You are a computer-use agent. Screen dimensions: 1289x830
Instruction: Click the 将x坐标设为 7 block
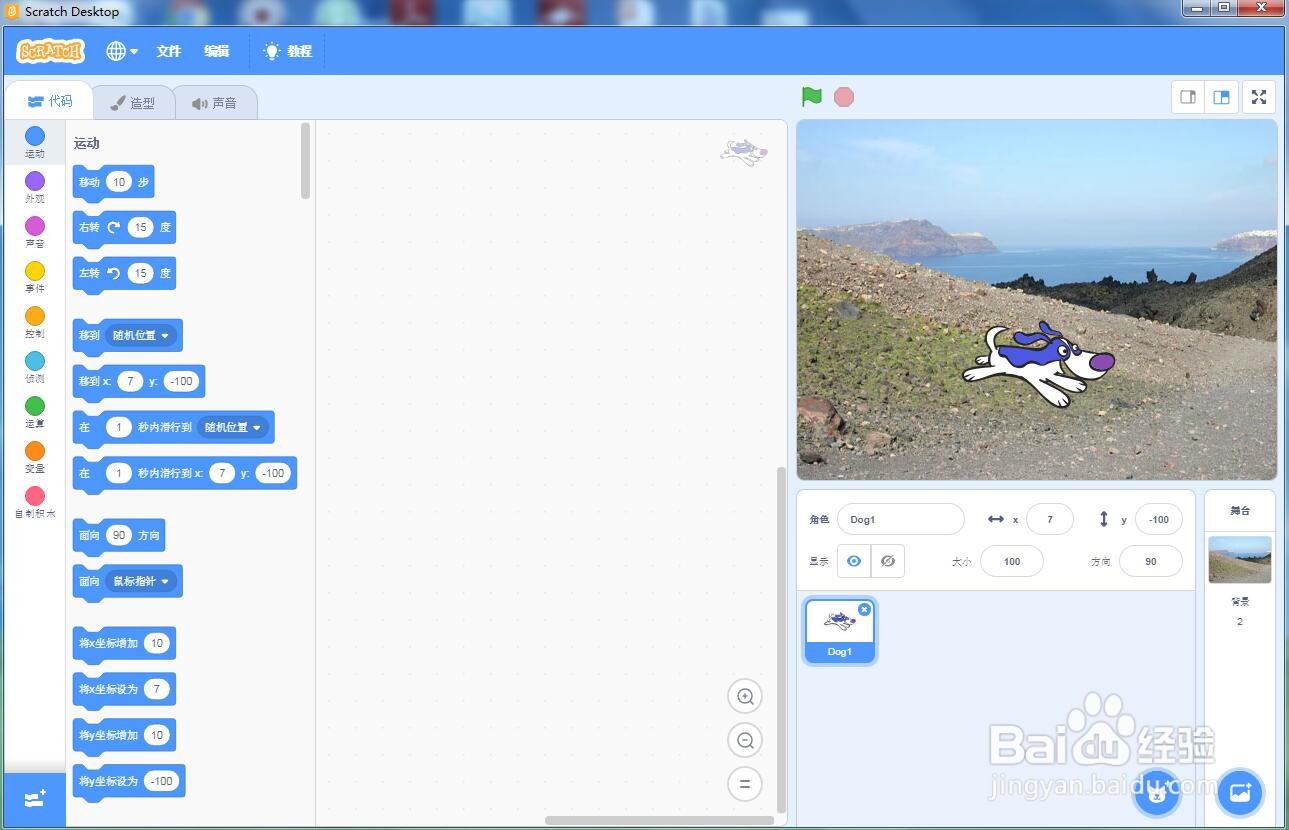coord(124,690)
